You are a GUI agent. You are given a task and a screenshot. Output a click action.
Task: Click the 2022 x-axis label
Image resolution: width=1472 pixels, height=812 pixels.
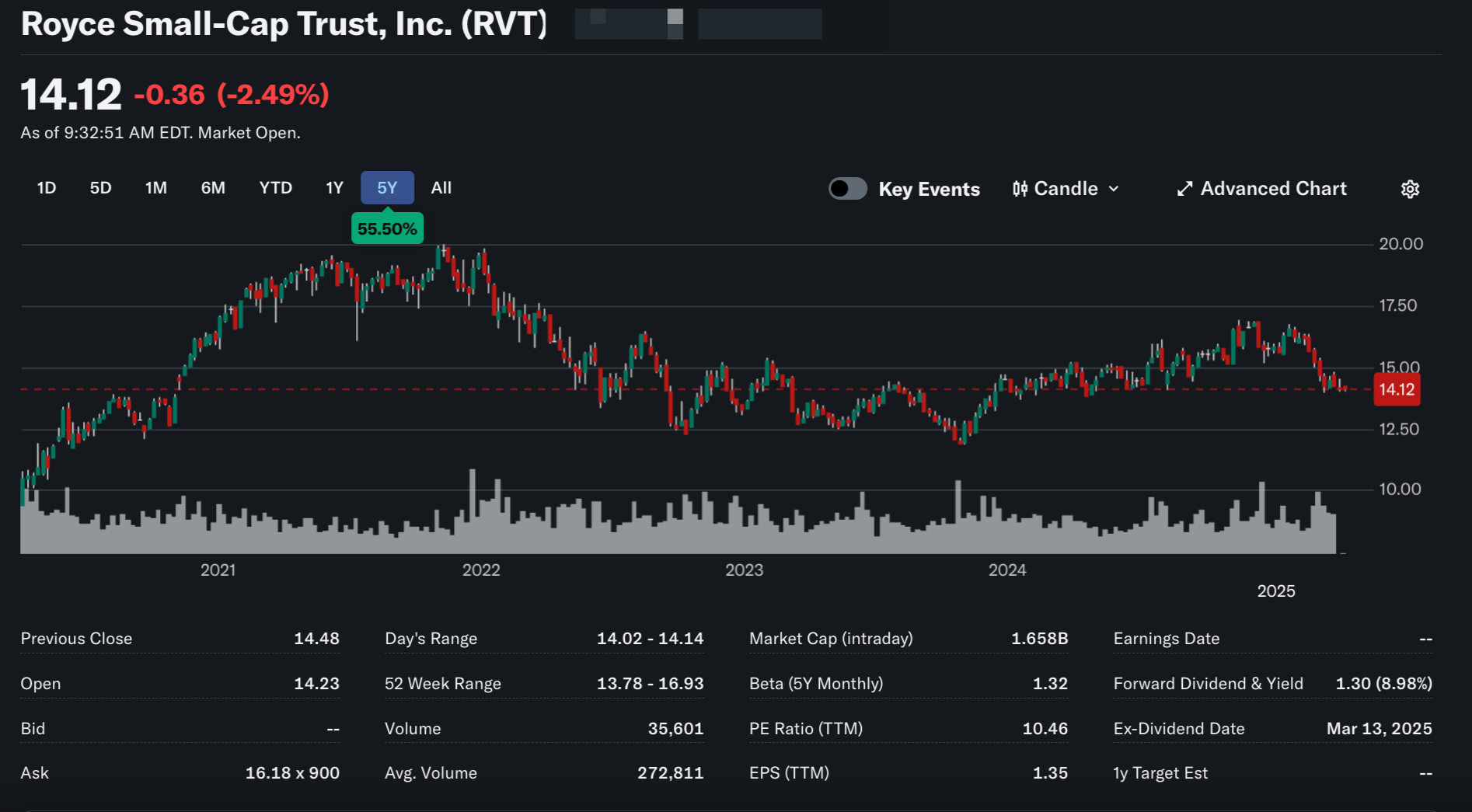pos(481,570)
